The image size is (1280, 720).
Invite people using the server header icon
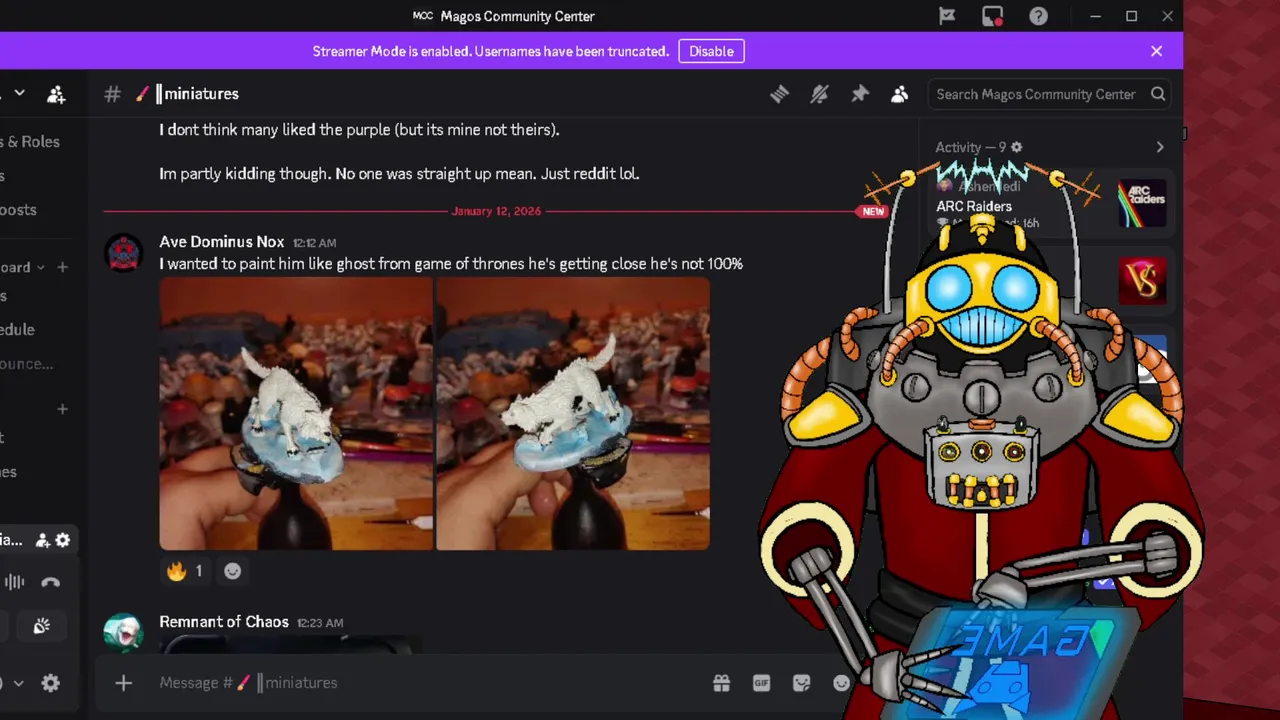tap(56, 94)
